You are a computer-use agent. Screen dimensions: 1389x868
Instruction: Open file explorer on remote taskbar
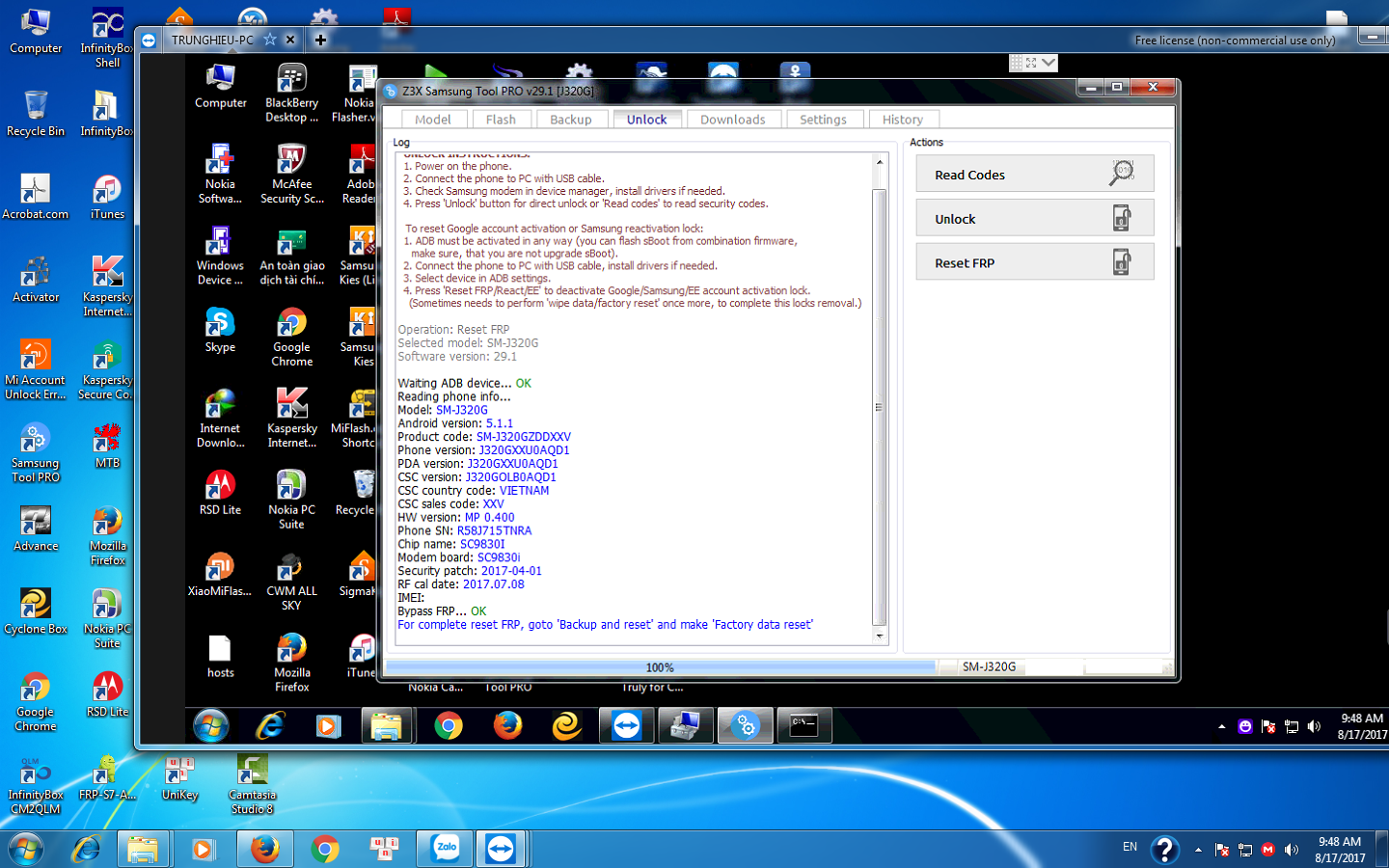tap(387, 725)
